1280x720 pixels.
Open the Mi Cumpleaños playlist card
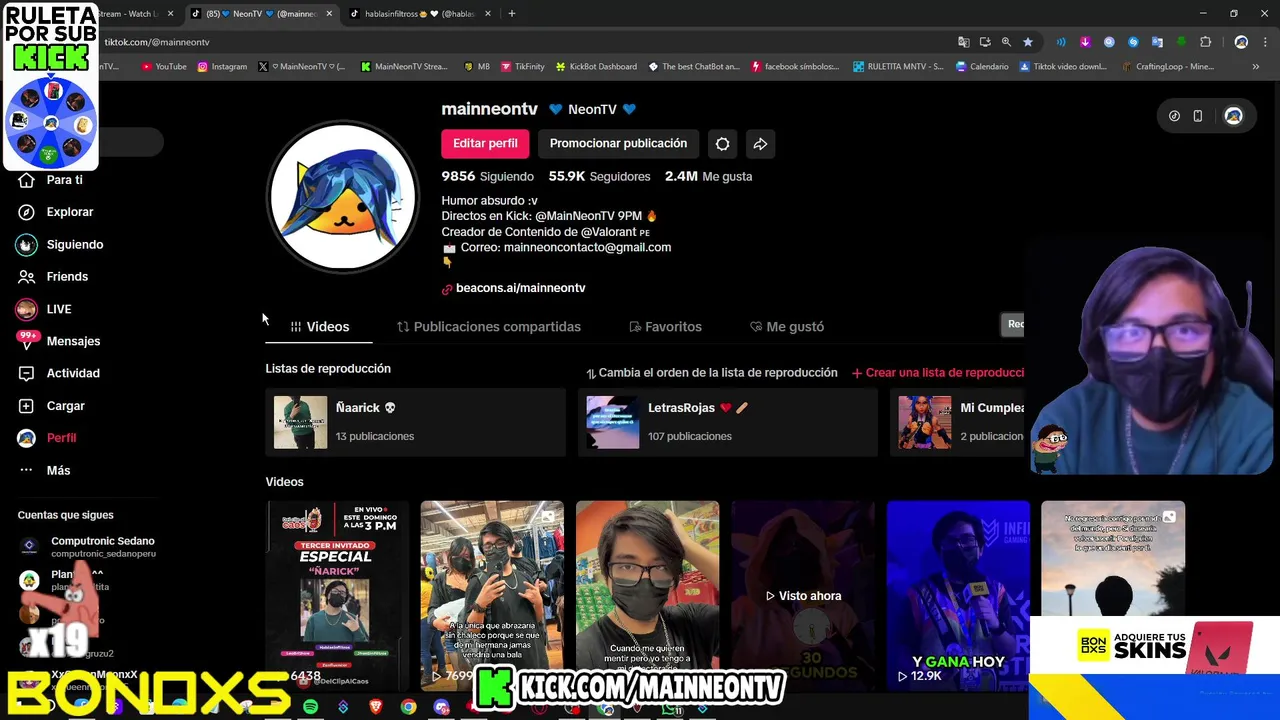click(x=958, y=422)
